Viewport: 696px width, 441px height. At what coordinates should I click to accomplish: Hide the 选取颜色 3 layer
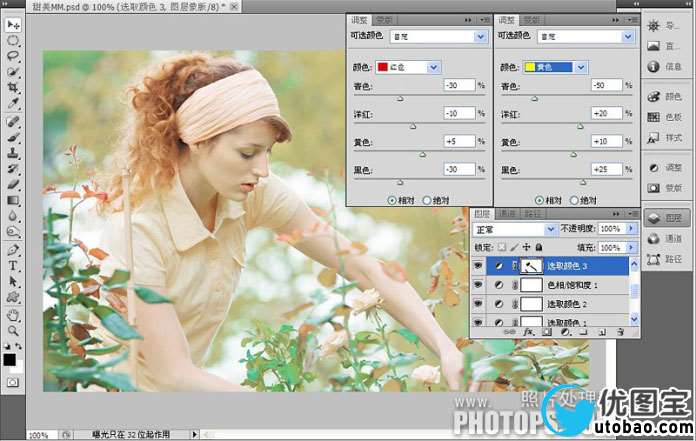click(478, 267)
